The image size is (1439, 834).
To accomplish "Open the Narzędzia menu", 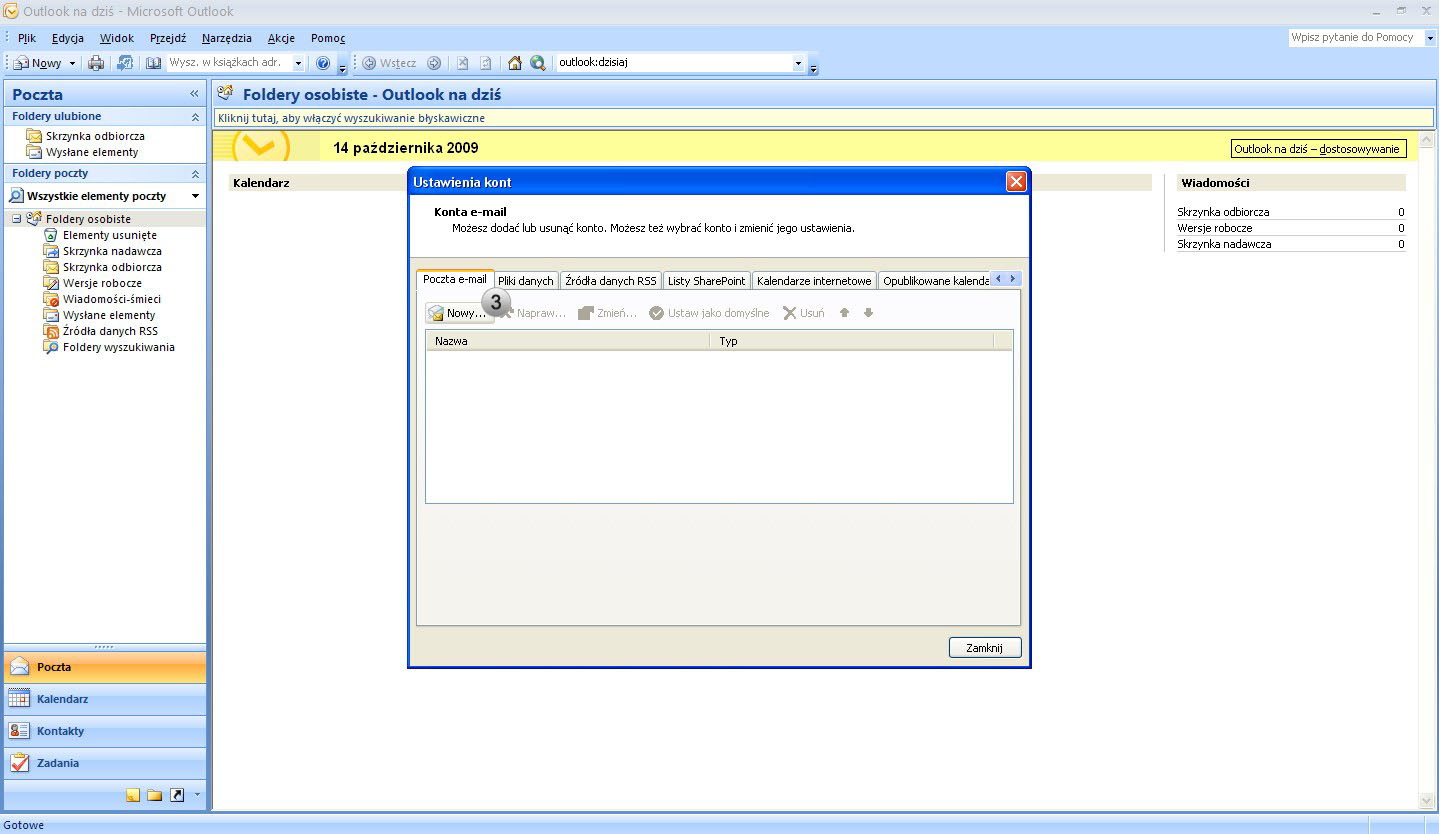I will [x=227, y=38].
